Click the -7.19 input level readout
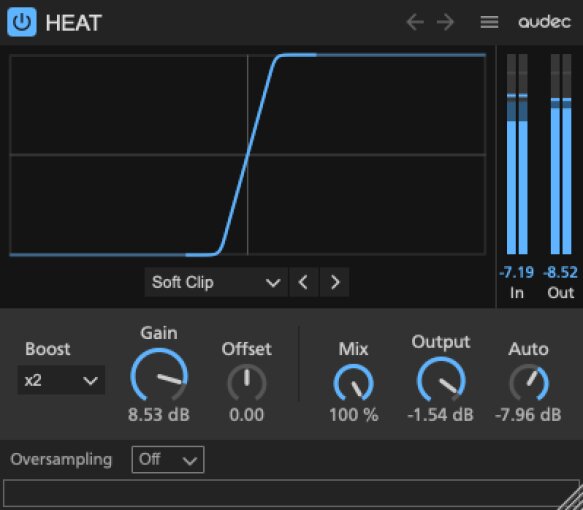Viewport: 583px width, 510px height. click(x=516, y=272)
